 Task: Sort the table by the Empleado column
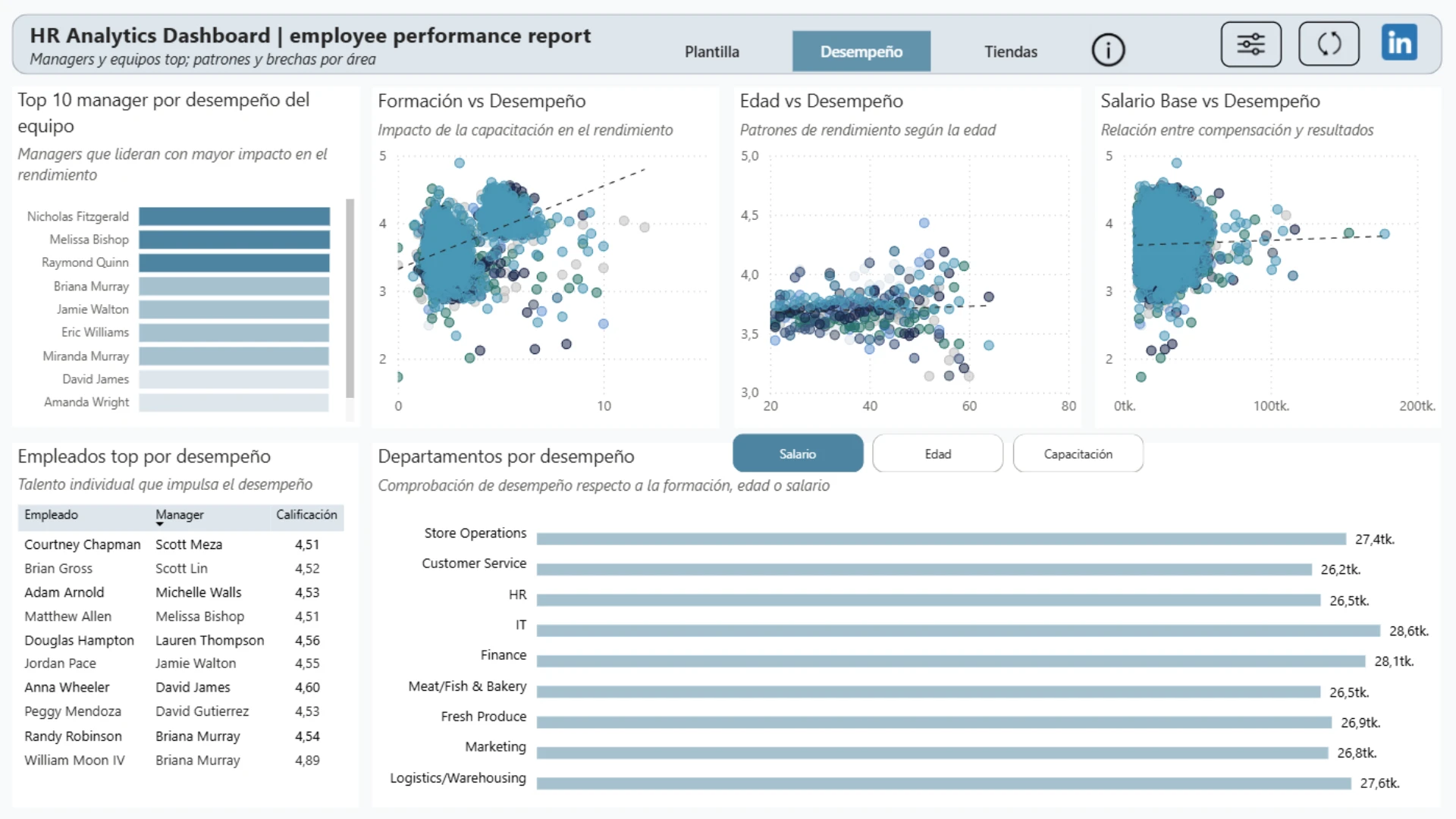point(51,515)
